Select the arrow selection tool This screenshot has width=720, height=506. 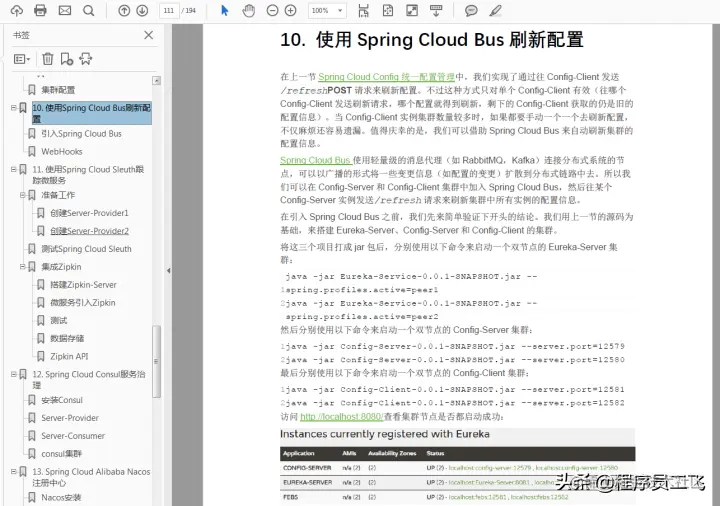click(x=225, y=11)
